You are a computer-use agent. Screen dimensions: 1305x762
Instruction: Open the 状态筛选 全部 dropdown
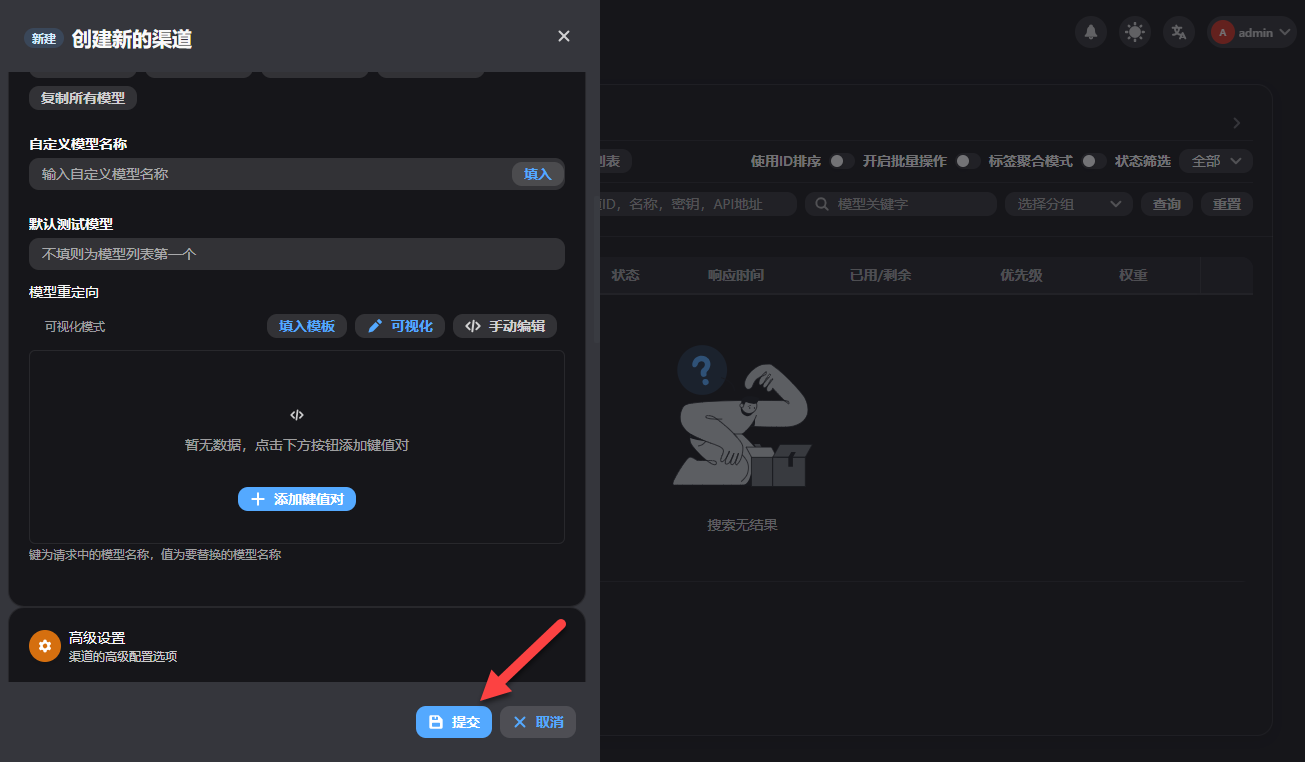tap(1215, 160)
